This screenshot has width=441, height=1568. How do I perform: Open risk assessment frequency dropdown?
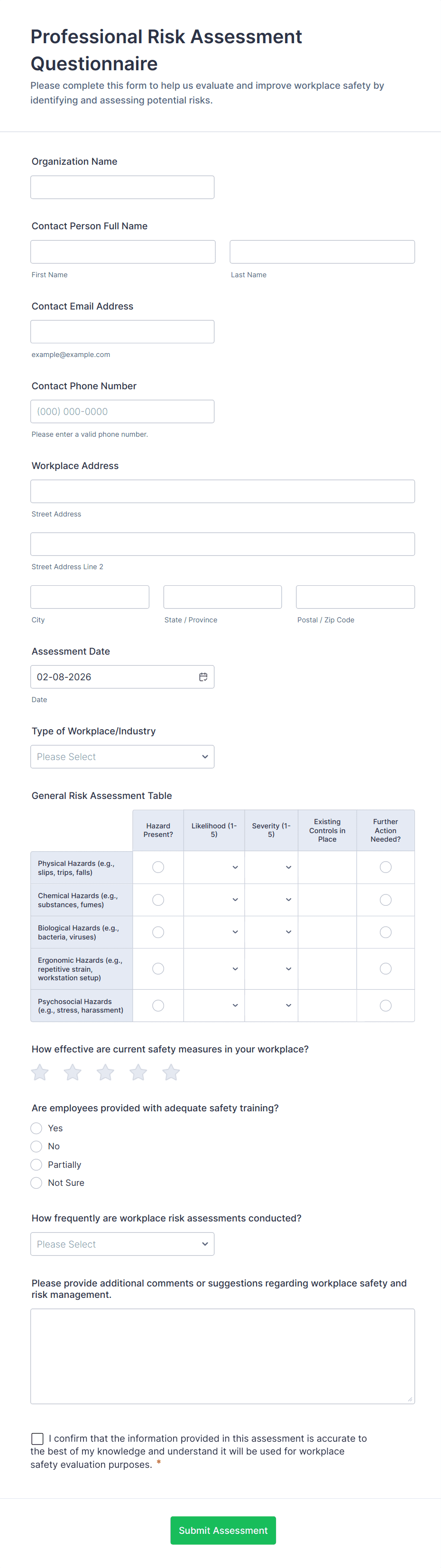[122, 1244]
